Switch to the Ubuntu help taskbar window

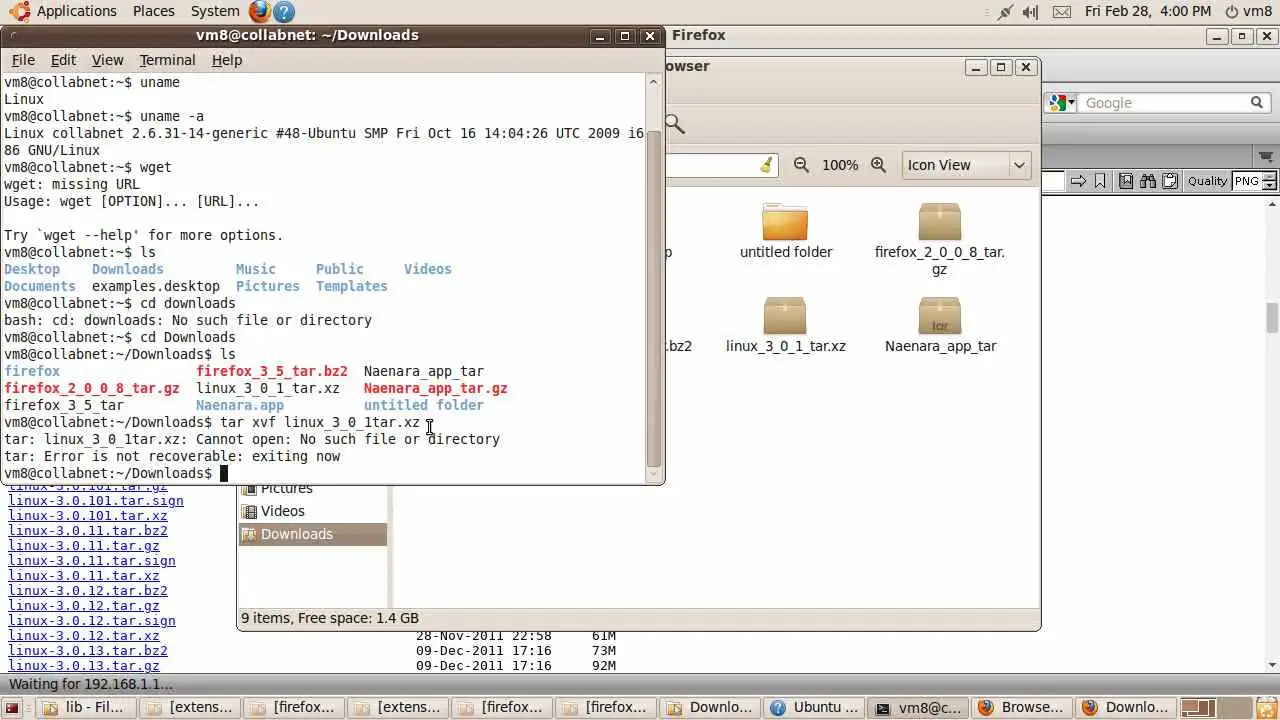coord(812,708)
